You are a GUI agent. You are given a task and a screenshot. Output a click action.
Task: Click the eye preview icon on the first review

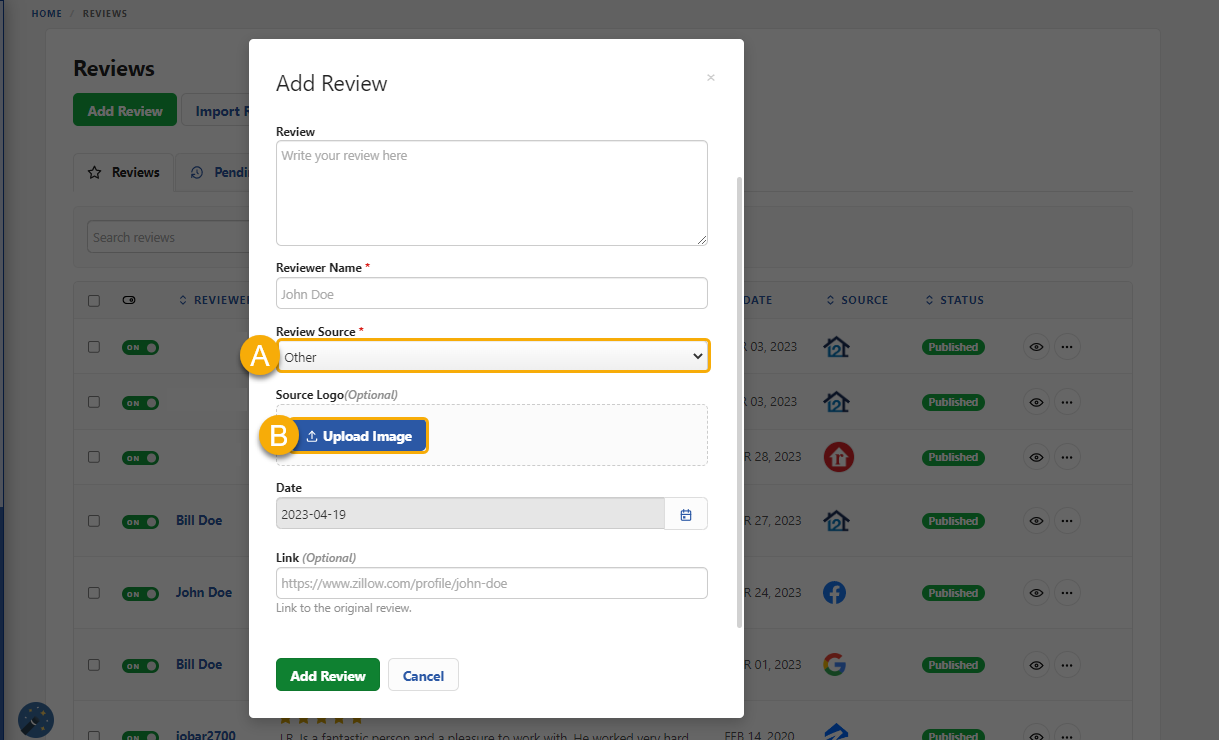pyautogui.click(x=1036, y=347)
